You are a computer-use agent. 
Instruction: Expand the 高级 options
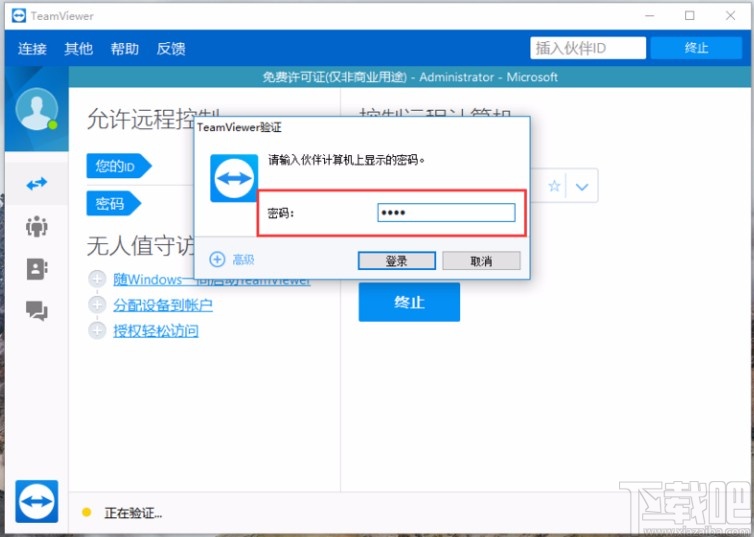232,260
